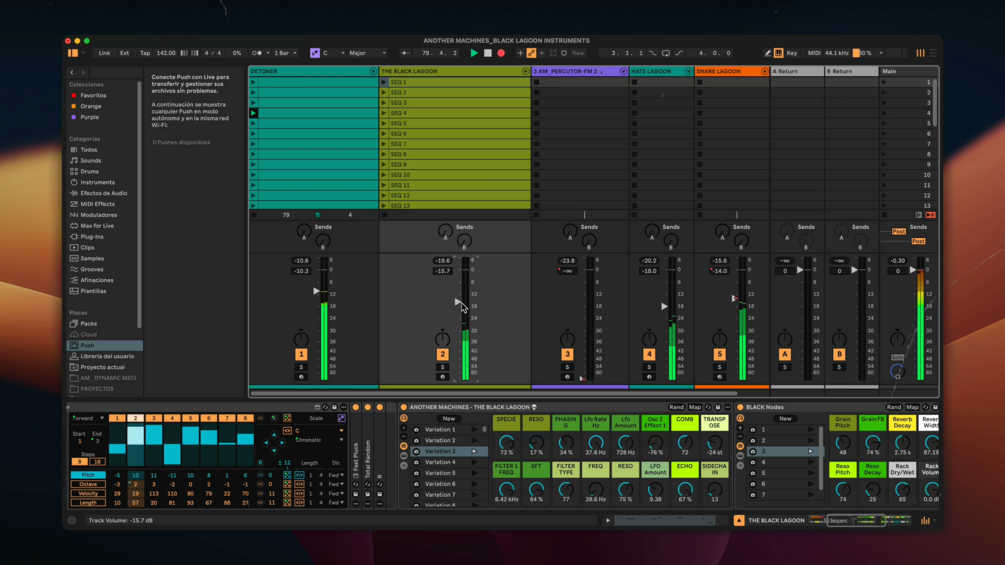Open the Forward direction dropdown in sequencer
1005x565 pixels.
[x=88, y=418]
